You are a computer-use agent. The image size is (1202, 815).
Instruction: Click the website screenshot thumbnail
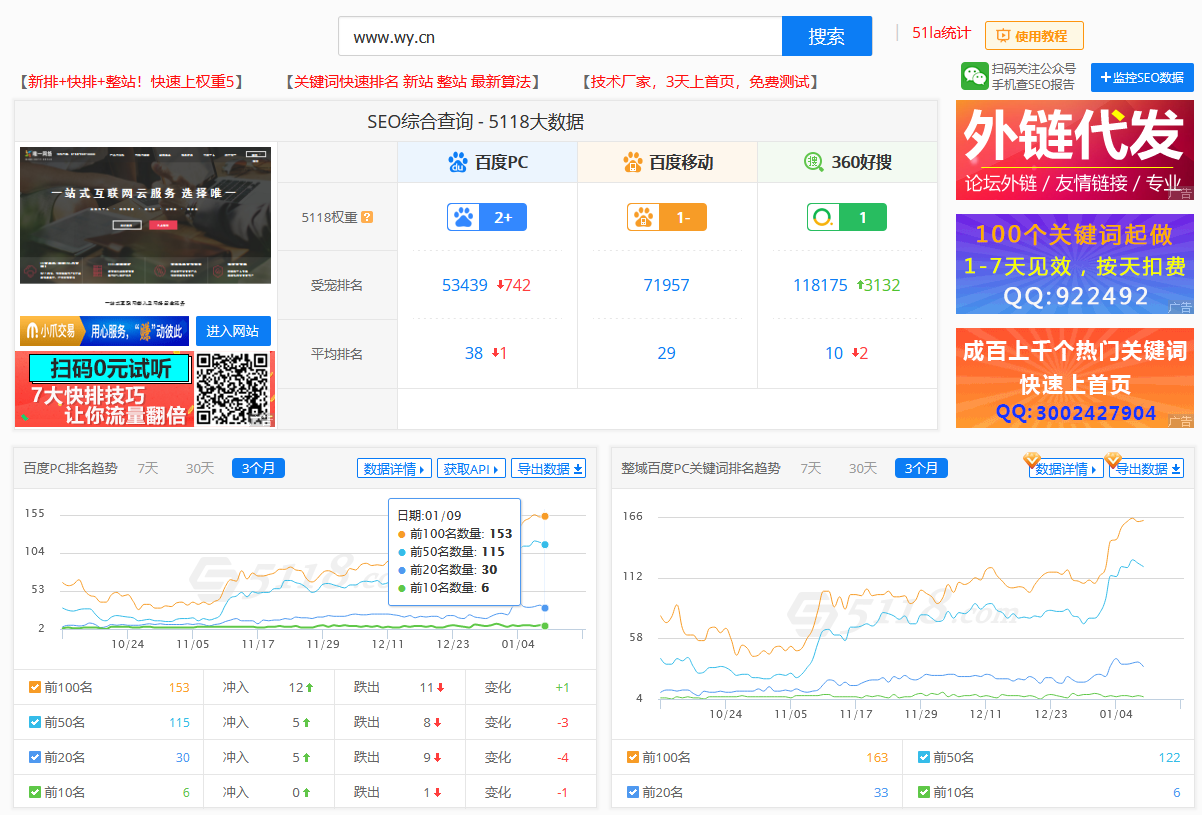(x=145, y=228)
